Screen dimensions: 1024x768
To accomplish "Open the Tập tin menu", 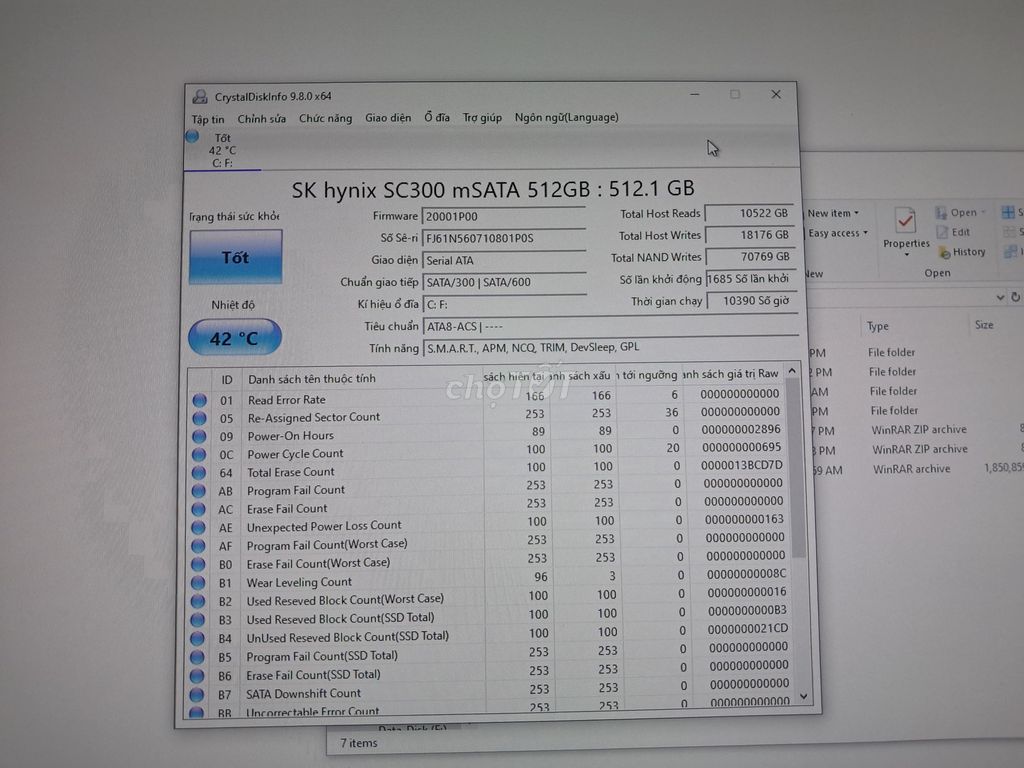I will 208,119.
